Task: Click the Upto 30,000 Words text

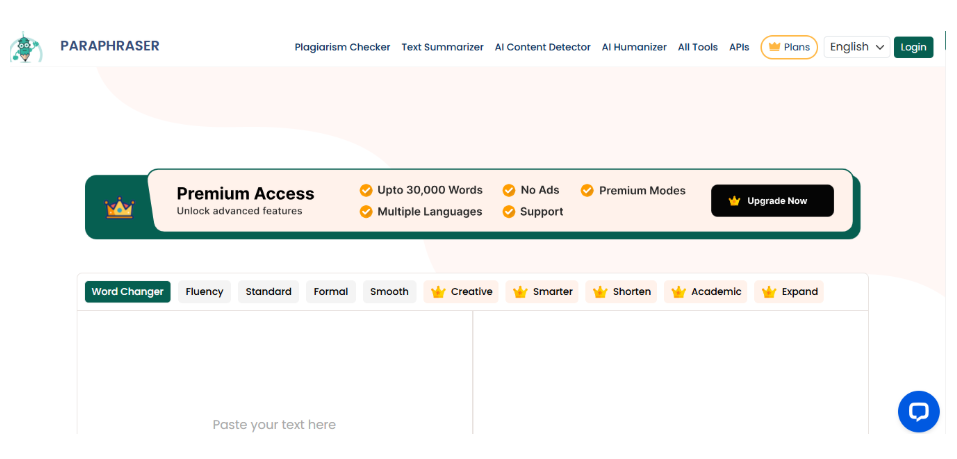Action: 430,190
